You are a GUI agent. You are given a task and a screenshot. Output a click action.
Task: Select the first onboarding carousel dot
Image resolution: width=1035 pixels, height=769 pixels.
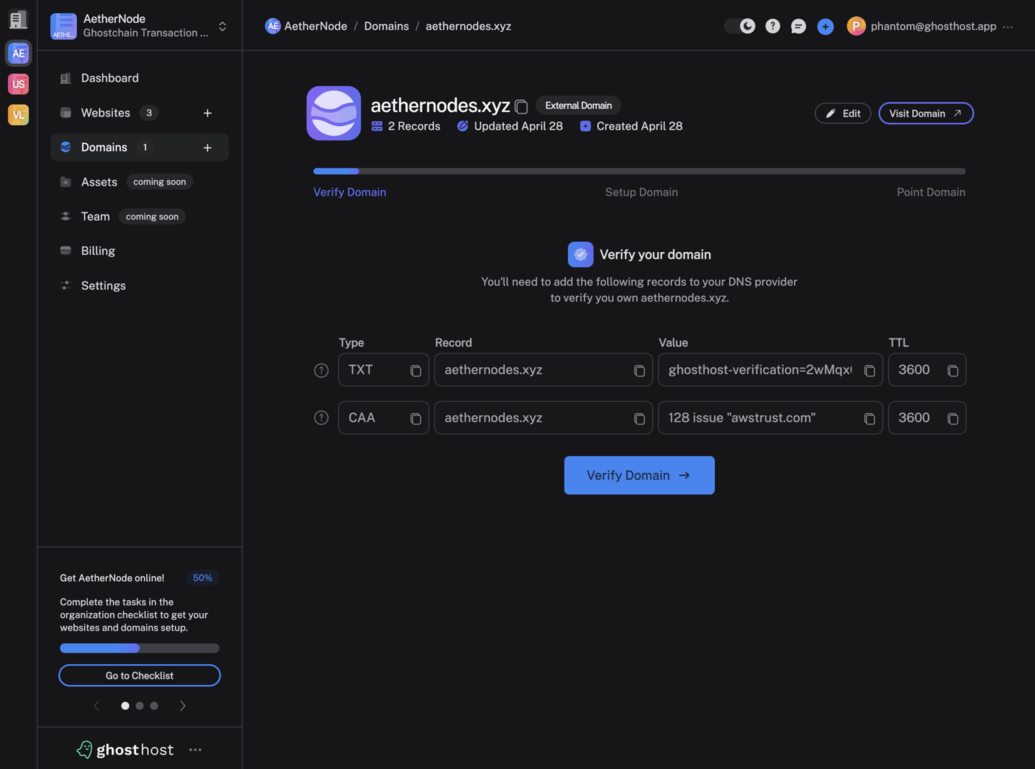pyautogui.click(x=125, y=706)
